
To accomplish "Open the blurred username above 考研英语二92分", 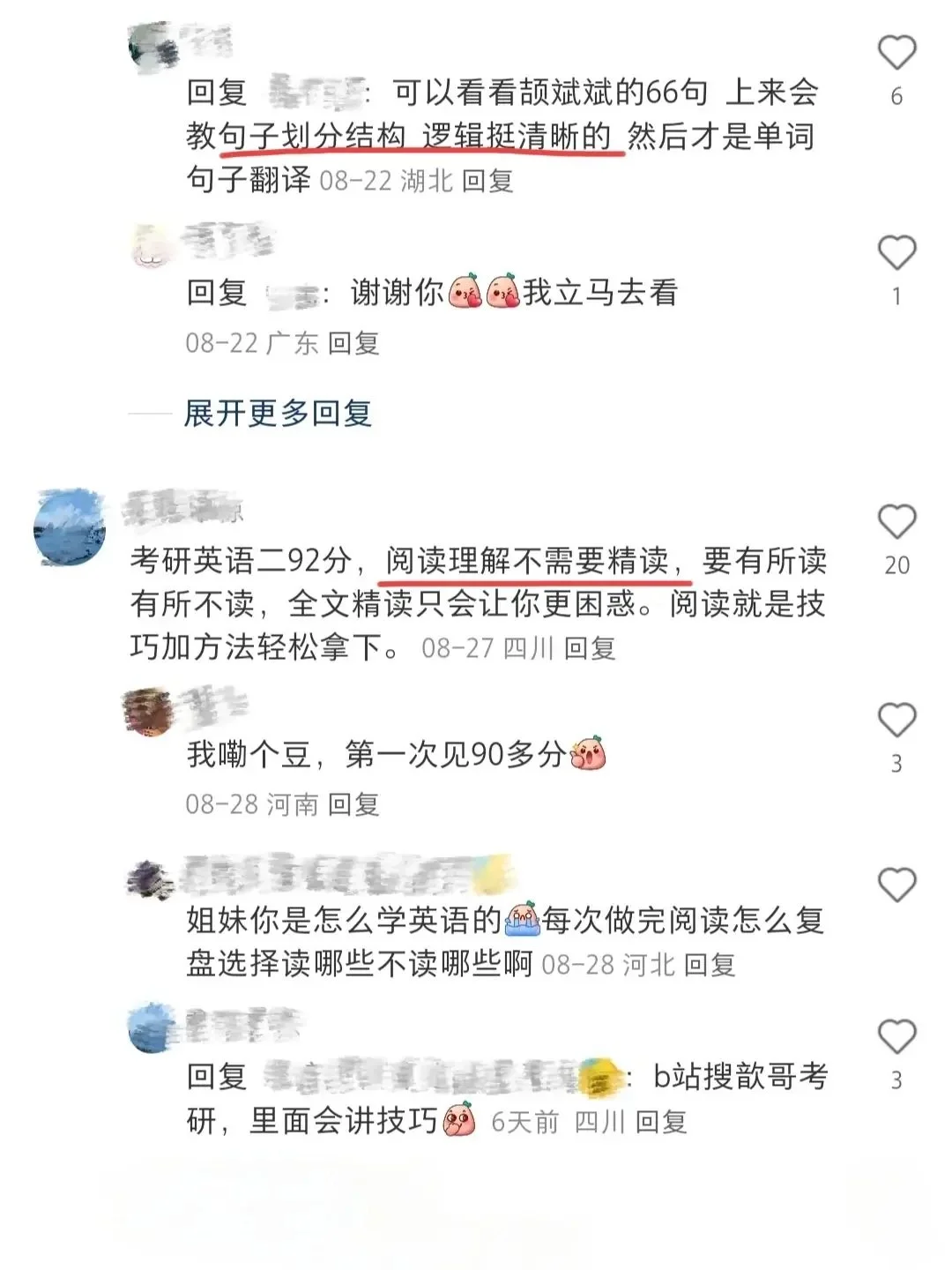I will click(x=183, y=507).
